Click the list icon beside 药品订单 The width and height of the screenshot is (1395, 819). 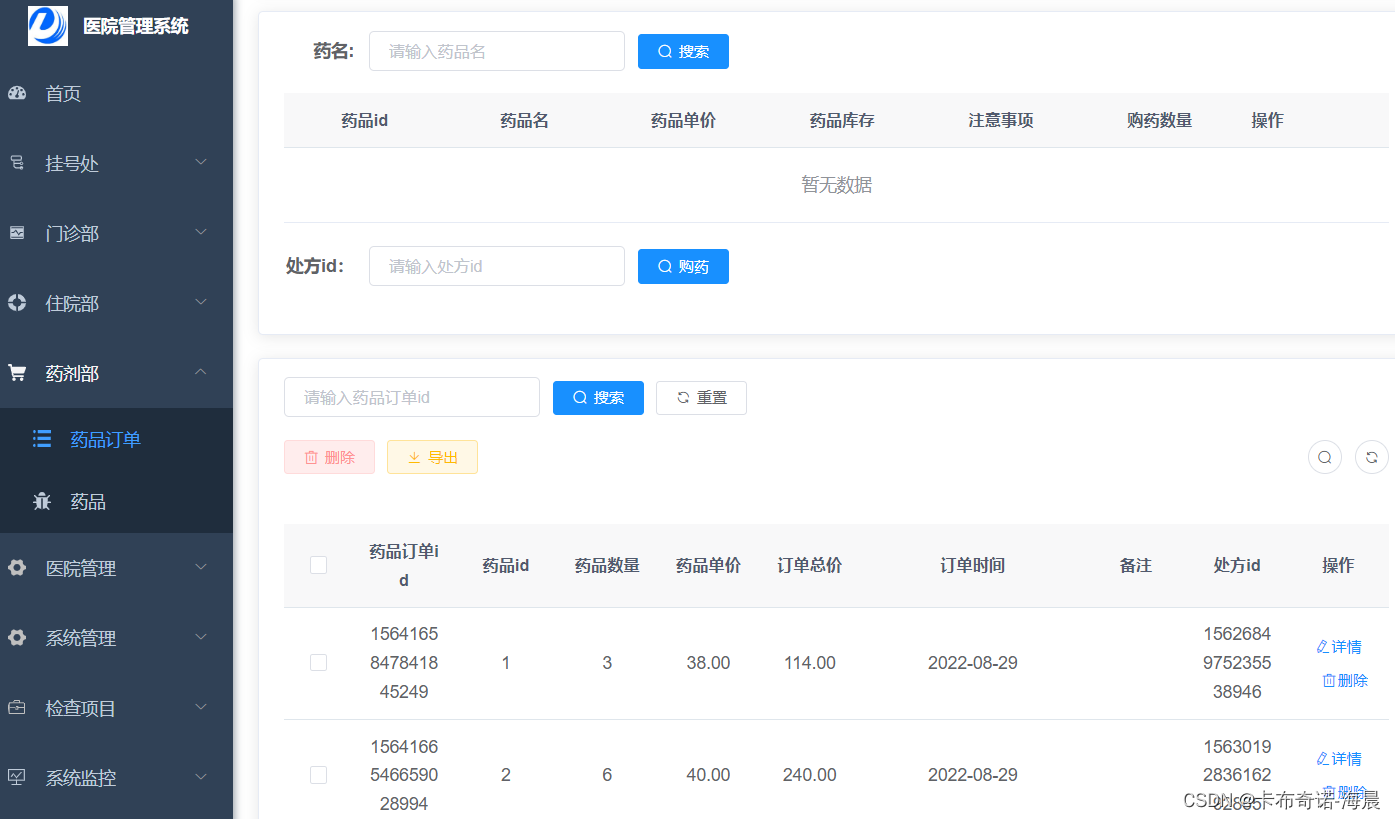[42, 438]
